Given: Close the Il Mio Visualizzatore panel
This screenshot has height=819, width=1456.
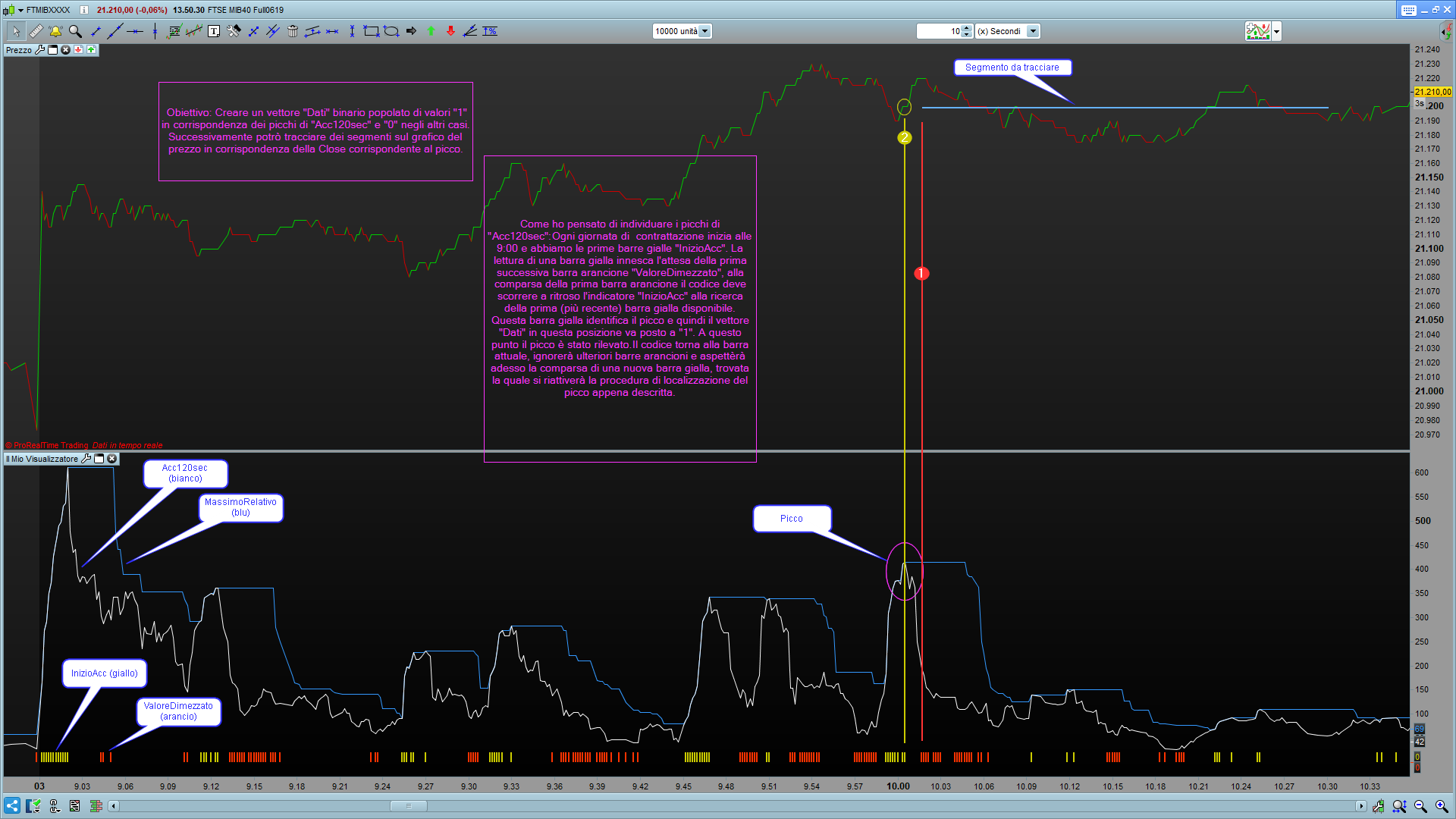Looking at the screenshot, I should point(112,459).
